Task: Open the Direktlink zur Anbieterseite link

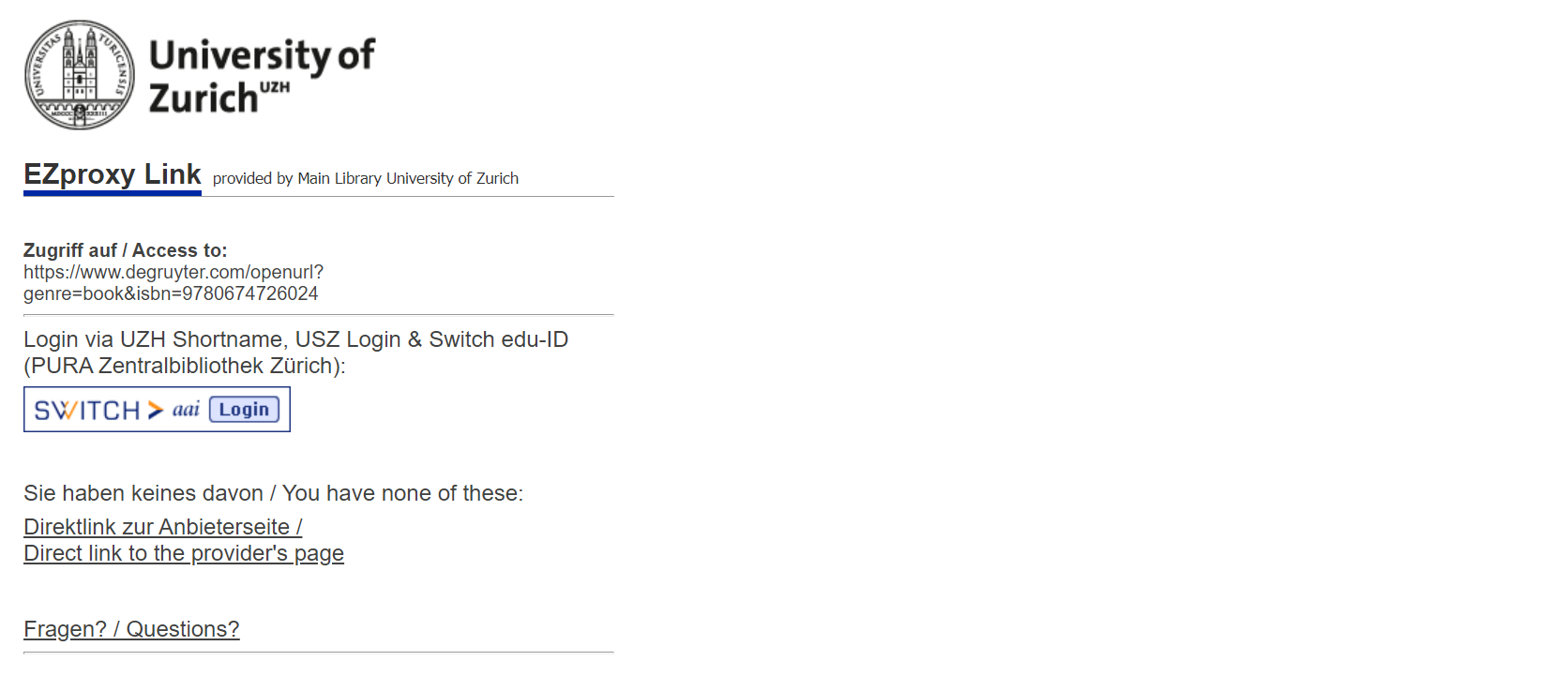Action: 162,527
